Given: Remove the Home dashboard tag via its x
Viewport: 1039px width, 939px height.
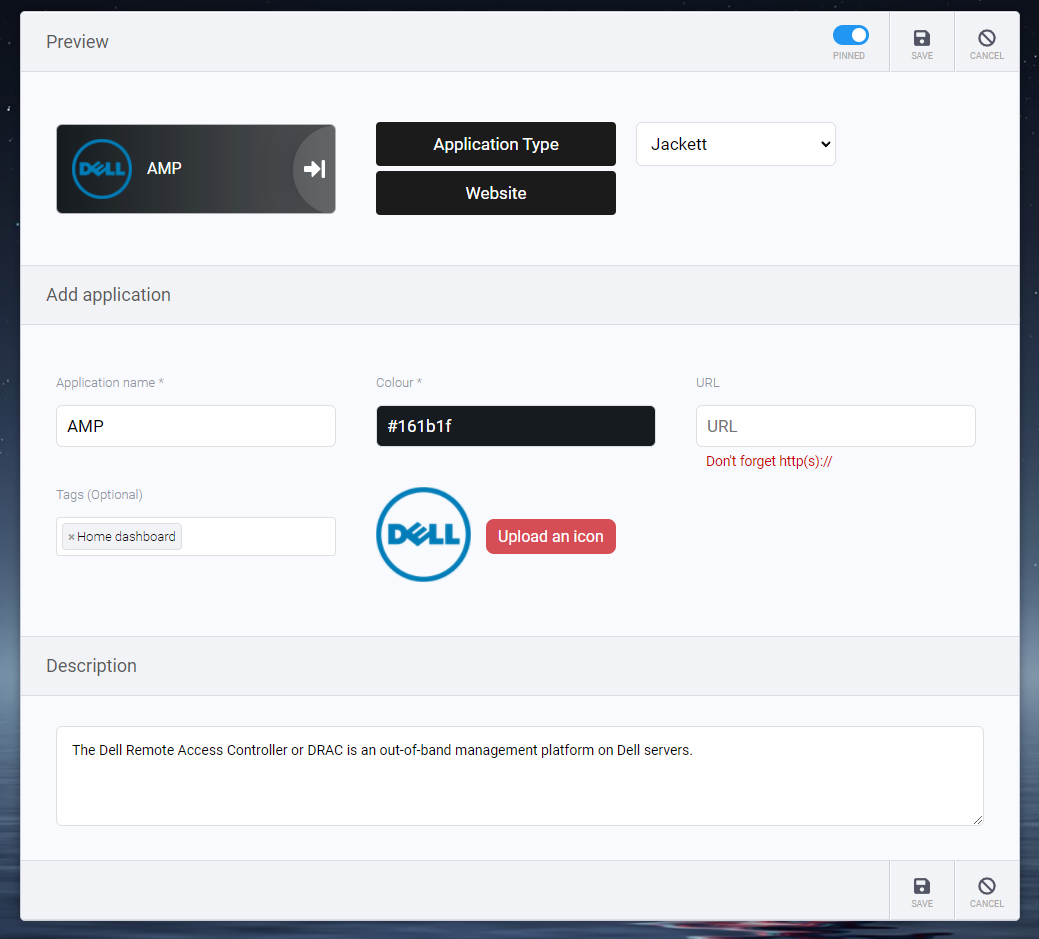Looking at the screenshot, I should [69, 536].
